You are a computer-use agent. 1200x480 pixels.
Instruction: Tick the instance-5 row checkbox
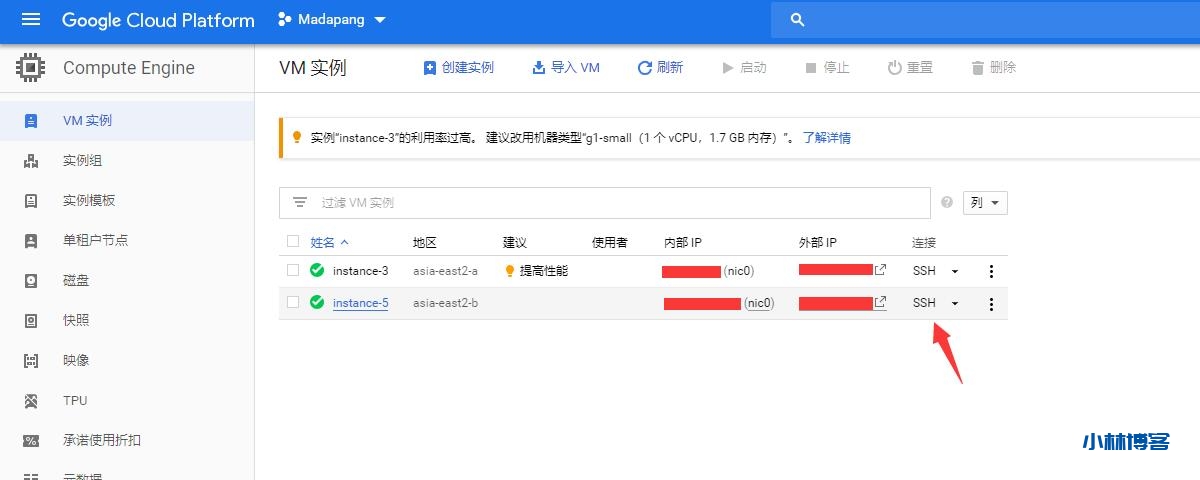(x=293, y=302)
